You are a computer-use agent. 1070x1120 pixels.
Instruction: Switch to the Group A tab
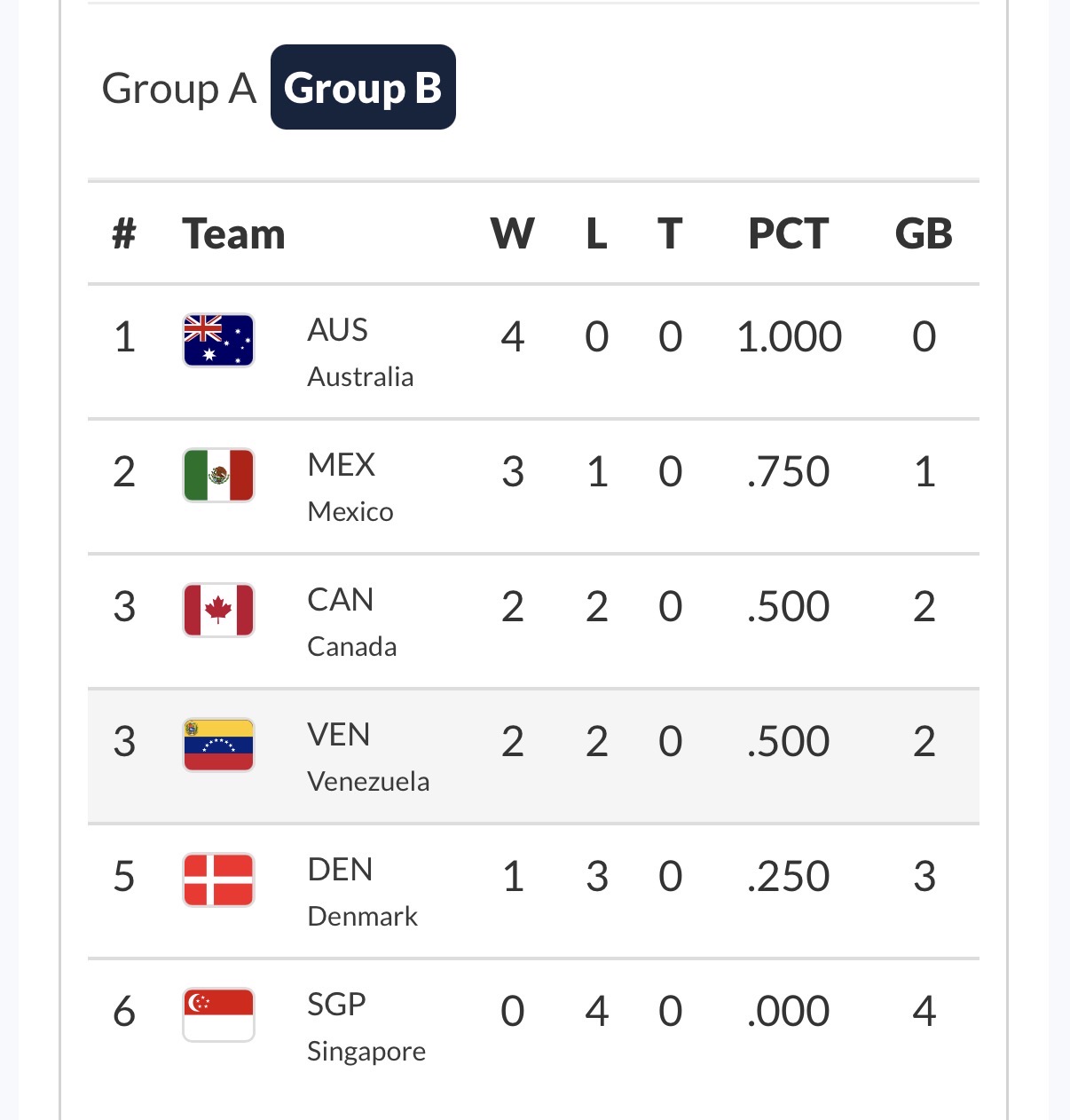pyautogui.click(x=178, y=88)
